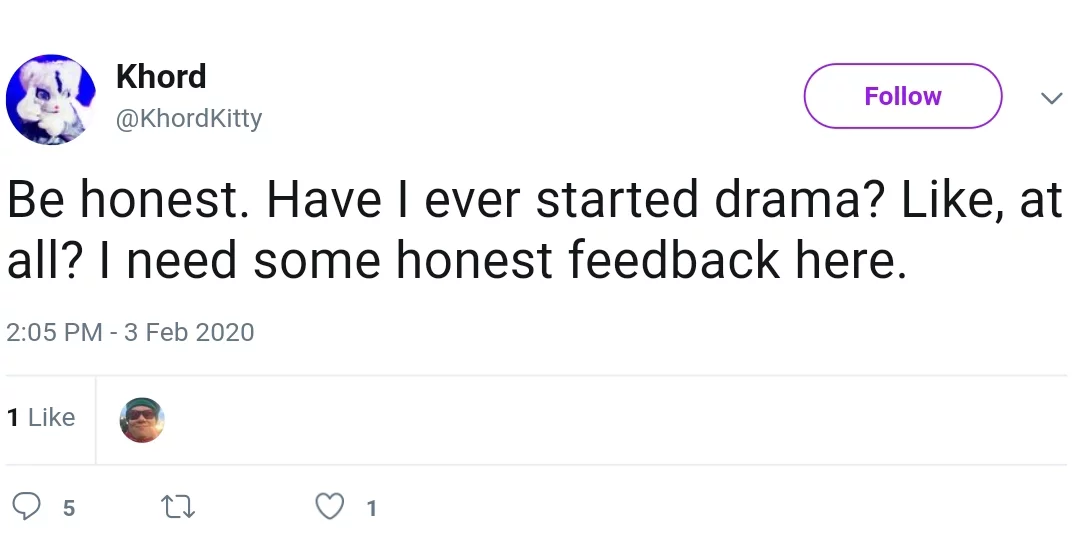The image size is (1080, 546).
Task: Click the reply speech bubble icon
Action: (x=26, y=506)
